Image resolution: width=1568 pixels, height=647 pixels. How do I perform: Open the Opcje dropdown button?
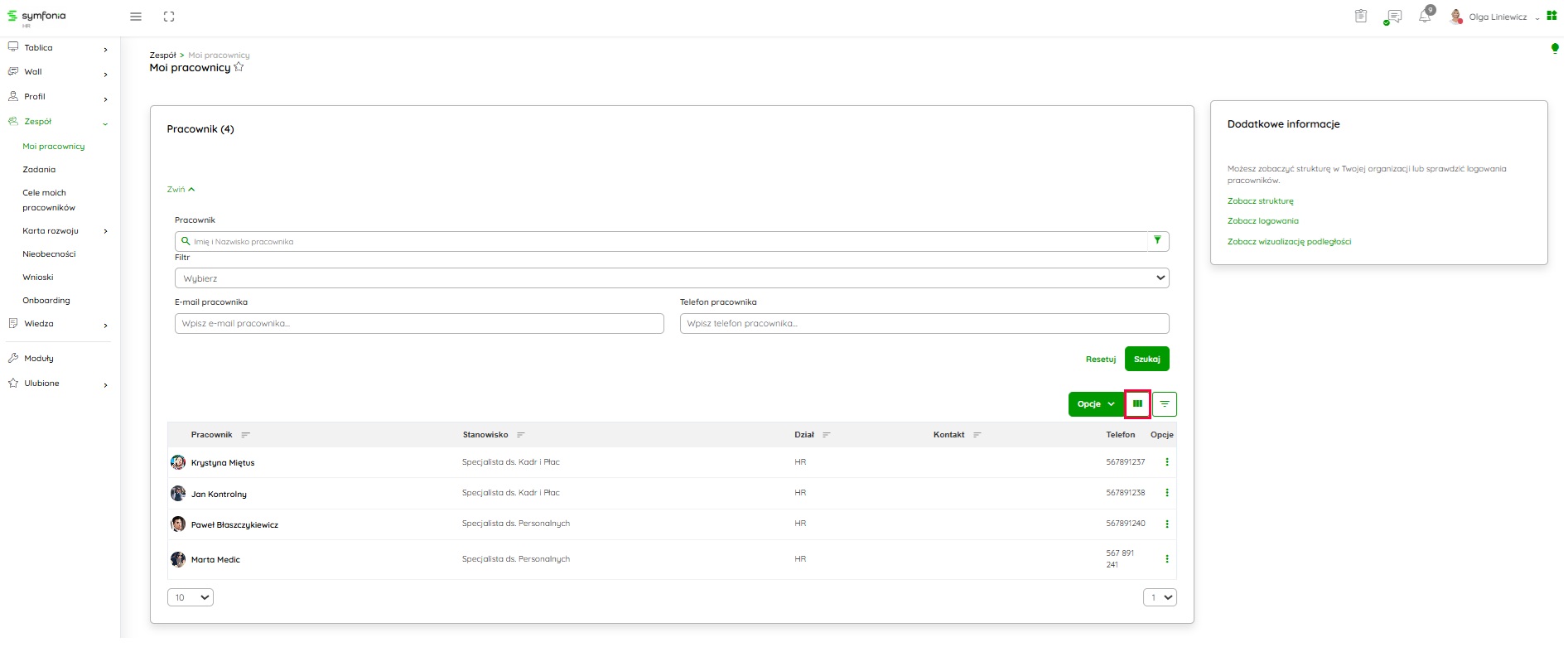click(x=1095, y=404)
